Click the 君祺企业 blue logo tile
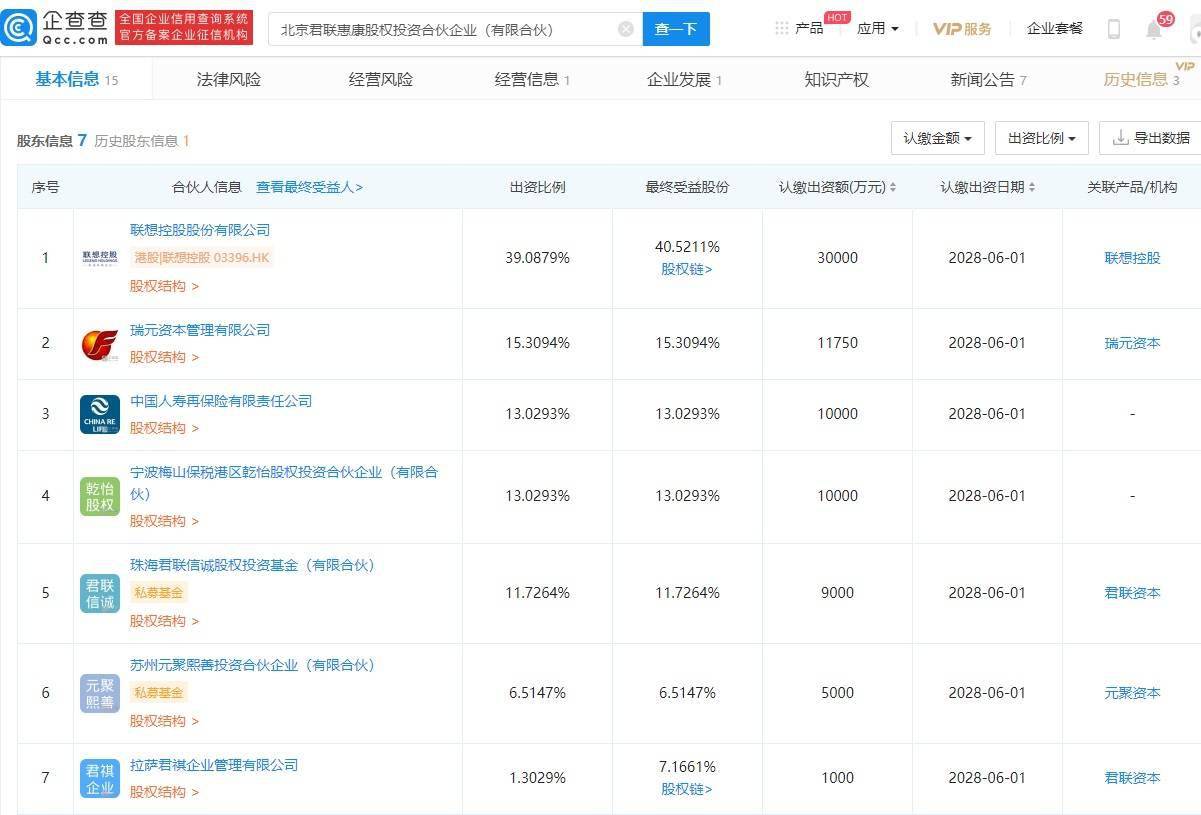 [100, 779]
